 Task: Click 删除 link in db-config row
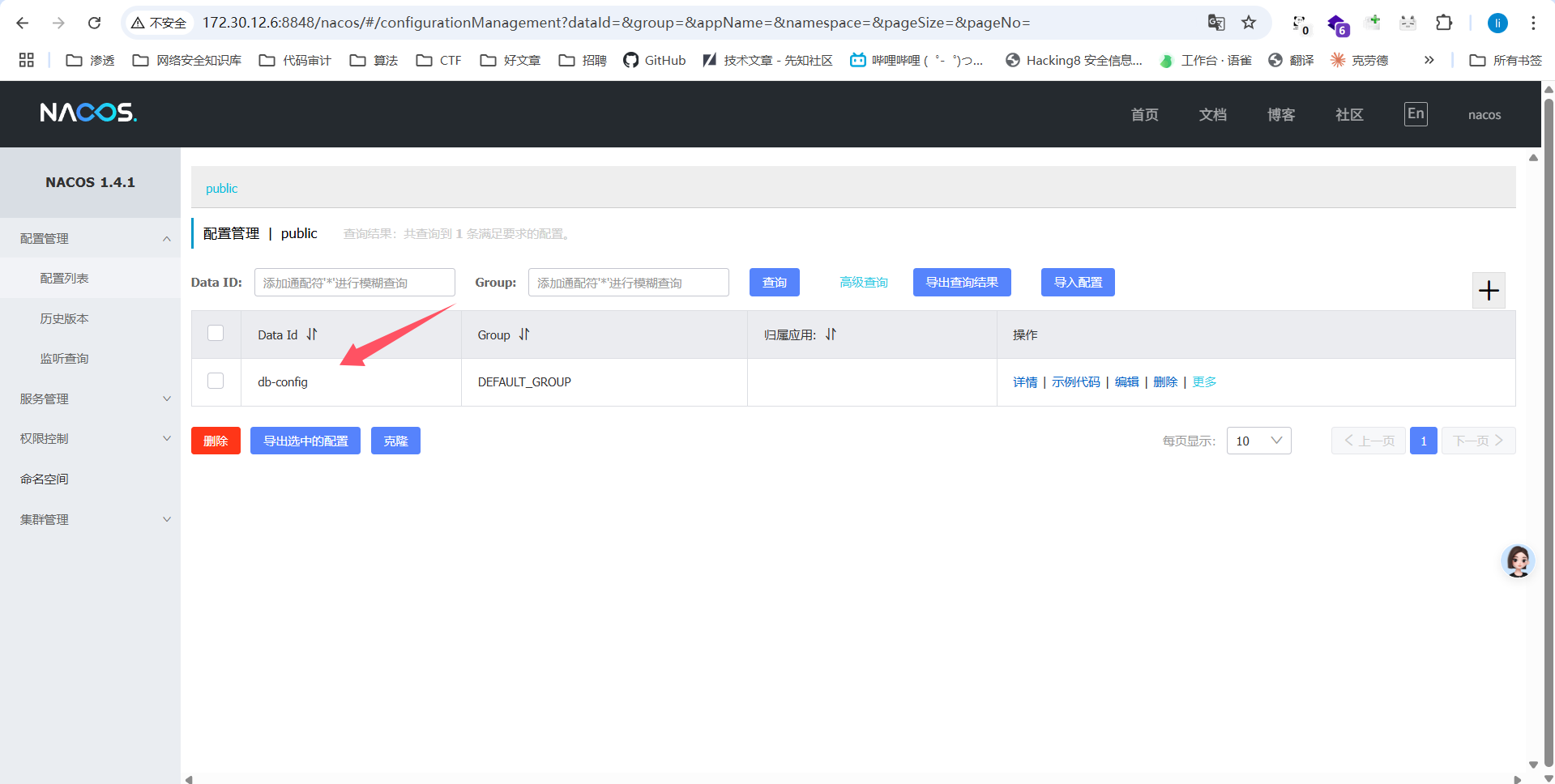(1165, 381)
